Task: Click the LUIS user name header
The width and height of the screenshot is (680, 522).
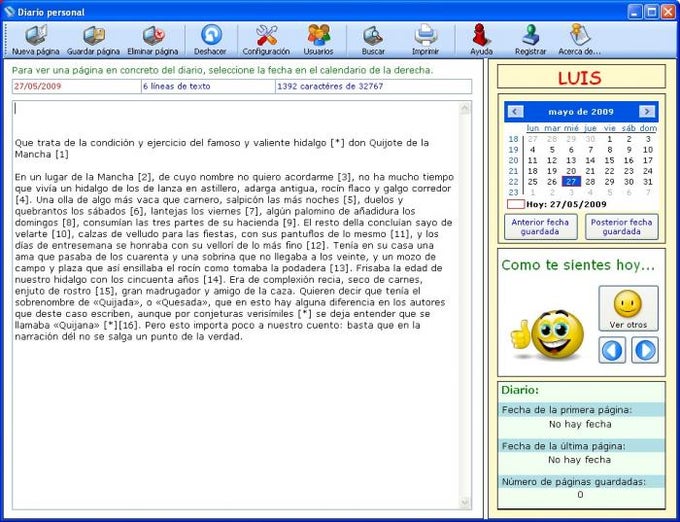Action: coord(581,77)
